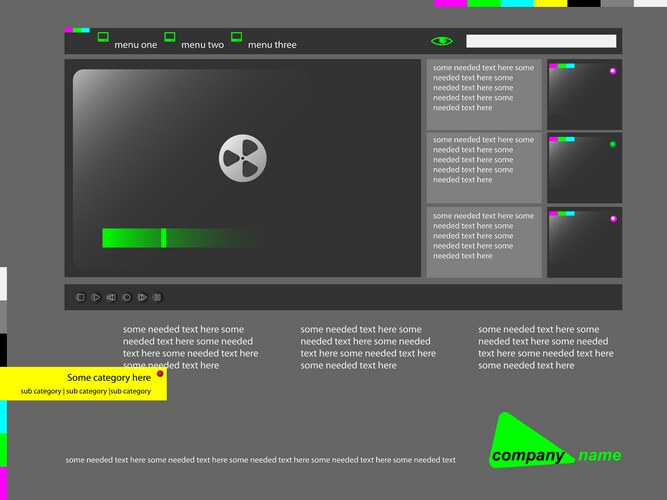Open menu three
Image resolution: width=667 pixels, height=500 pixels.
click(x=272, y=45)
